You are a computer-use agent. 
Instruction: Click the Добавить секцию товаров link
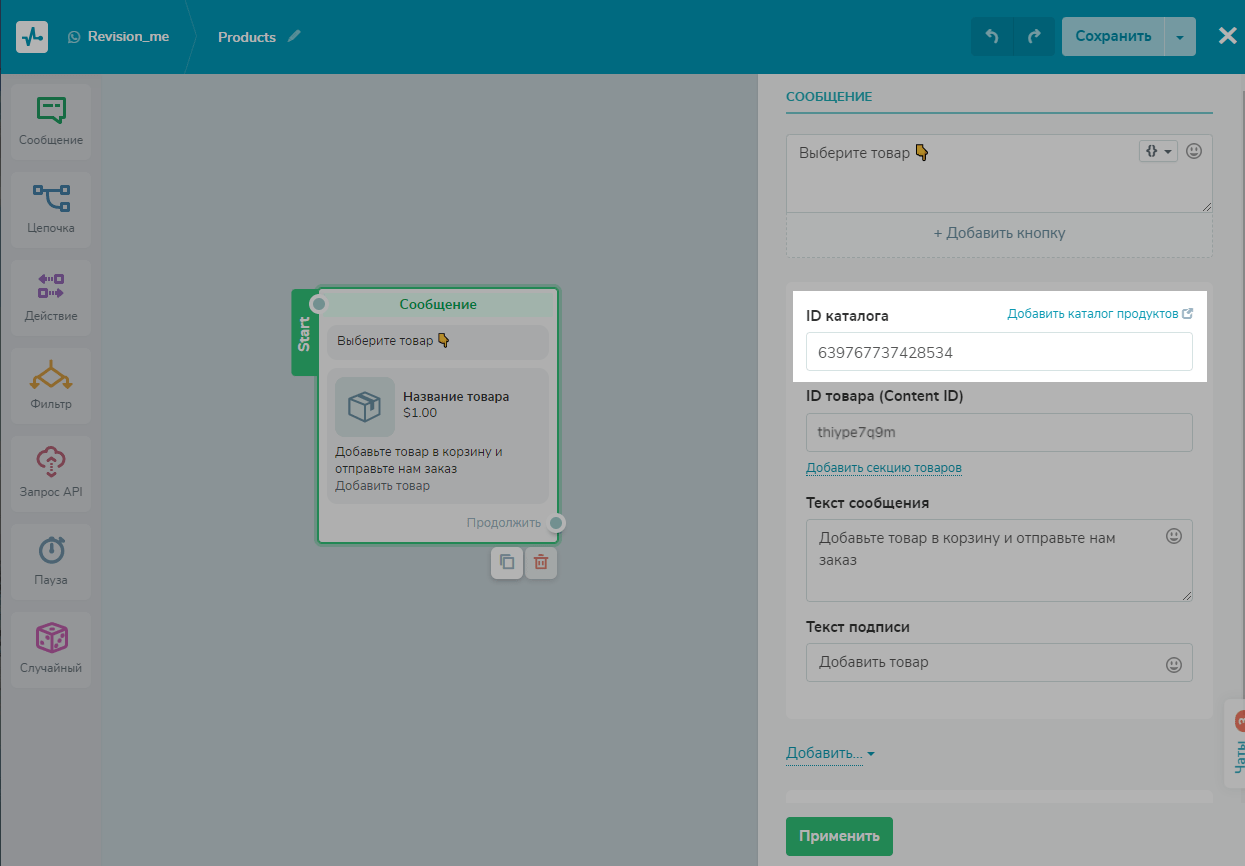click(884, 468)
